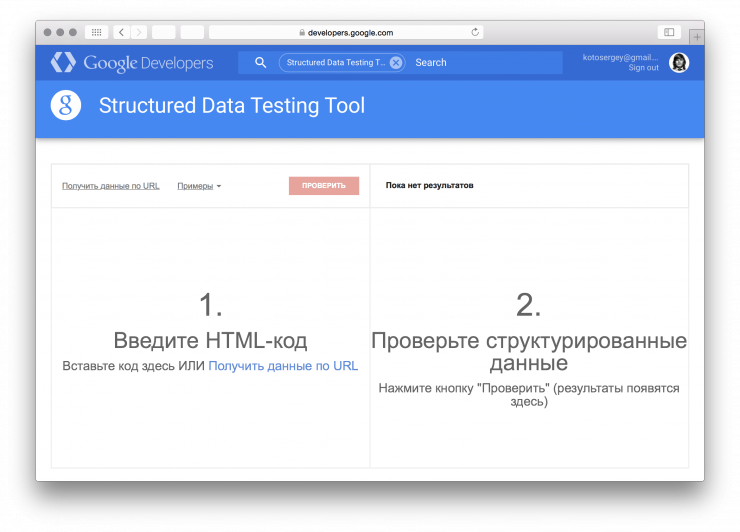Expand the Примеры dropdown
The image size is (740, 532).
coord(199,186)
